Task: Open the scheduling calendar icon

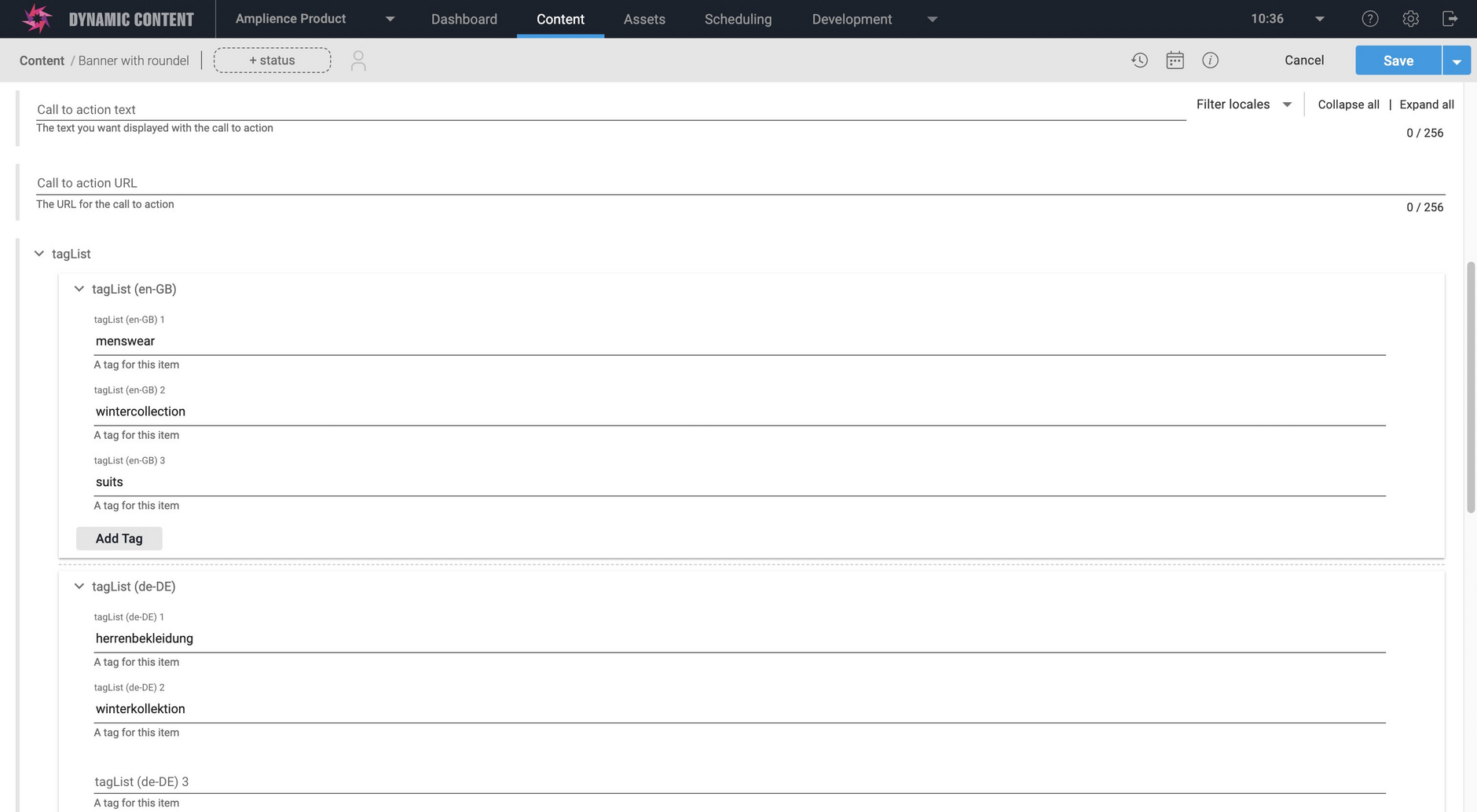Action: coord(1175,60)
